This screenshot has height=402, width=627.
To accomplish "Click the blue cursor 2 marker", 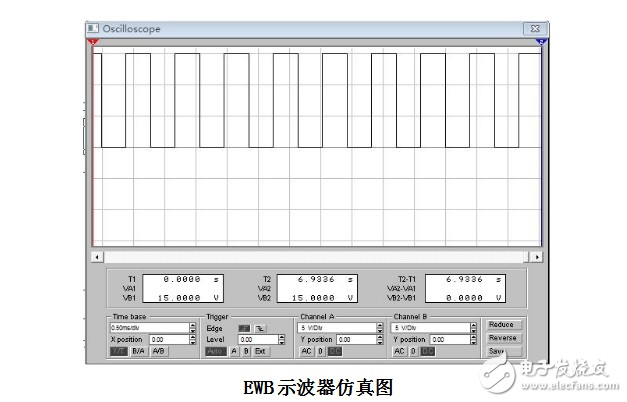I will pyautogui.click(x=541, y=42).
